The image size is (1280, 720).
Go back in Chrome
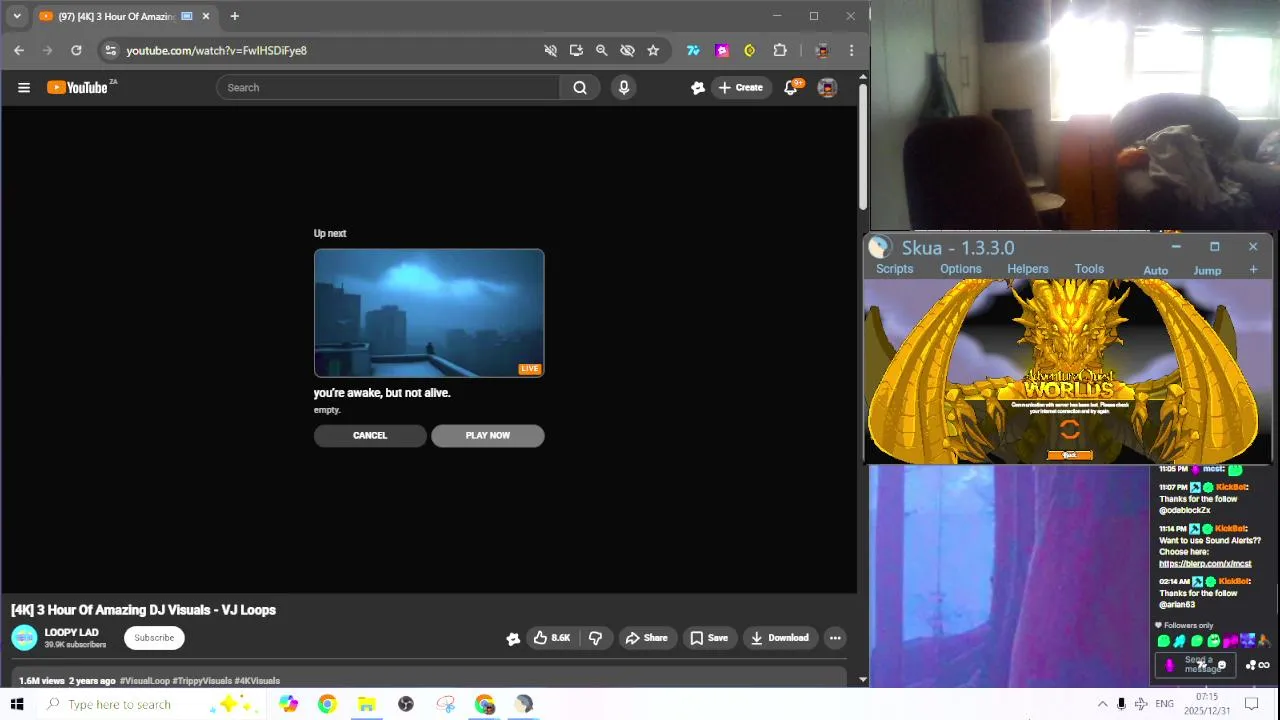click(x=19, y=50)
